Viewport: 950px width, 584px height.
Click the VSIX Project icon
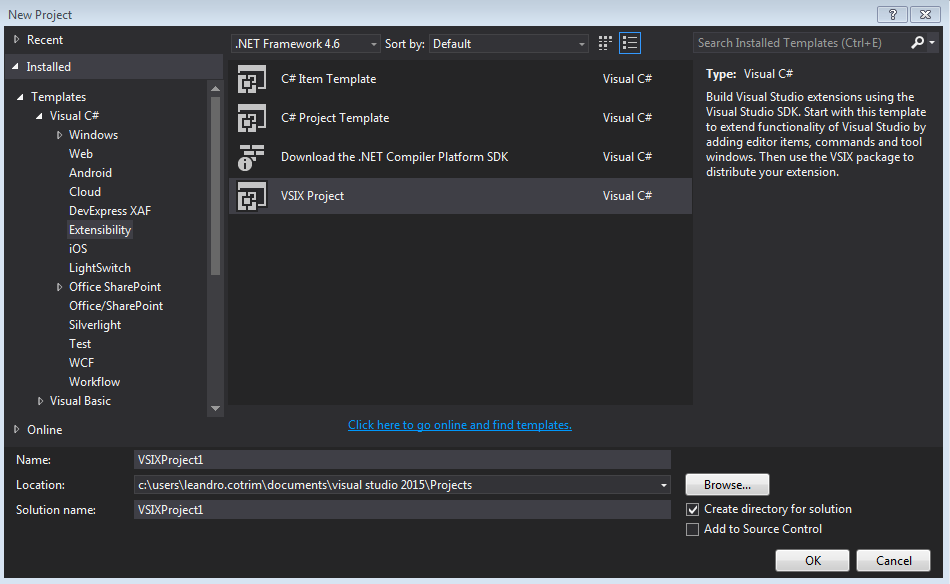(x=251, y=196)
